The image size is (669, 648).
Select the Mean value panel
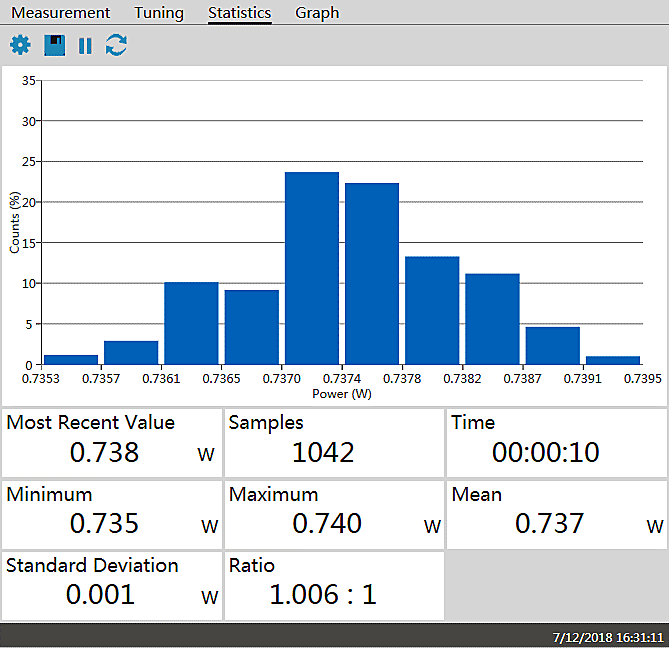click(x=555, y=514)
